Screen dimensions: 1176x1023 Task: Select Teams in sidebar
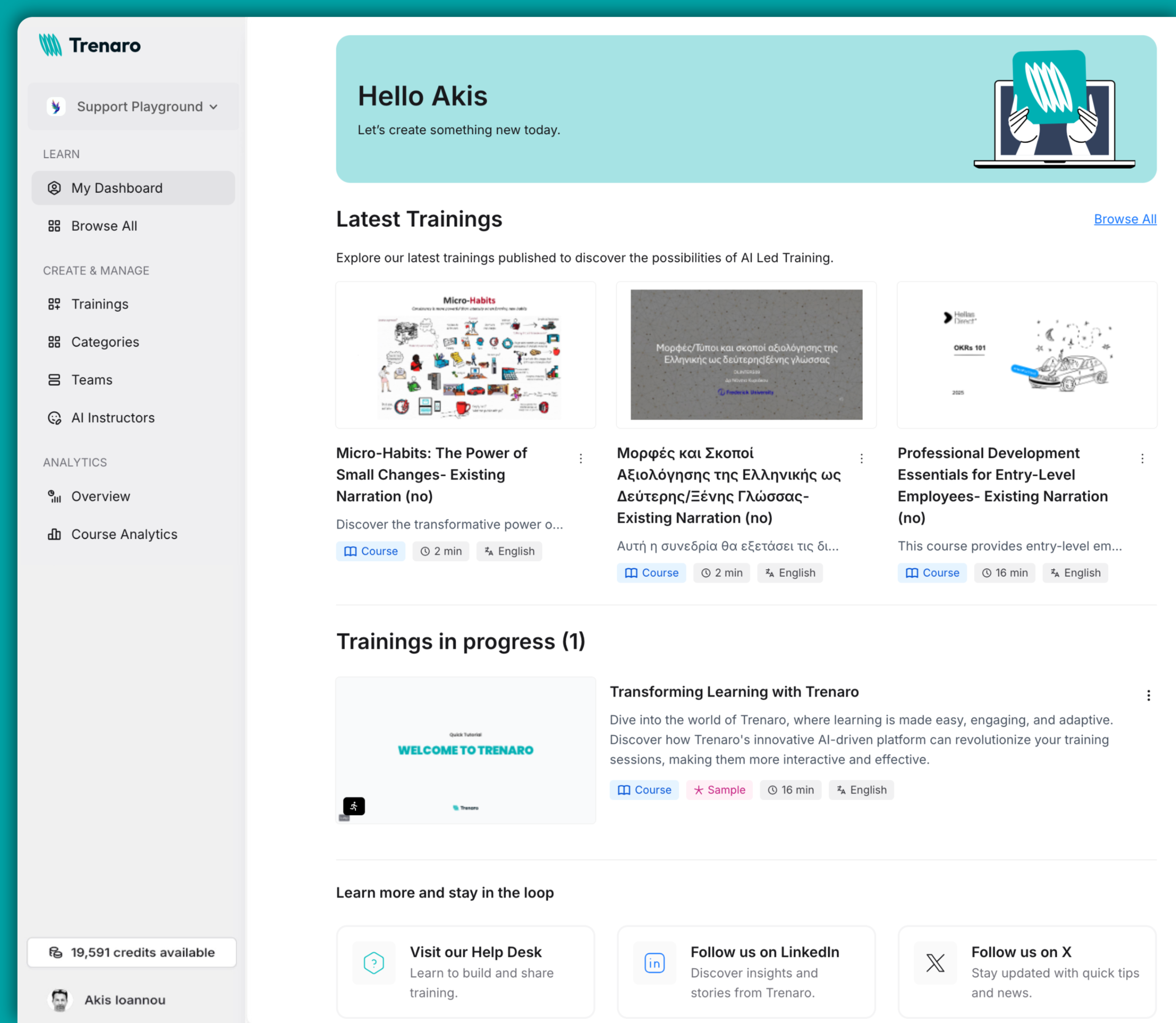coord(91,379)
